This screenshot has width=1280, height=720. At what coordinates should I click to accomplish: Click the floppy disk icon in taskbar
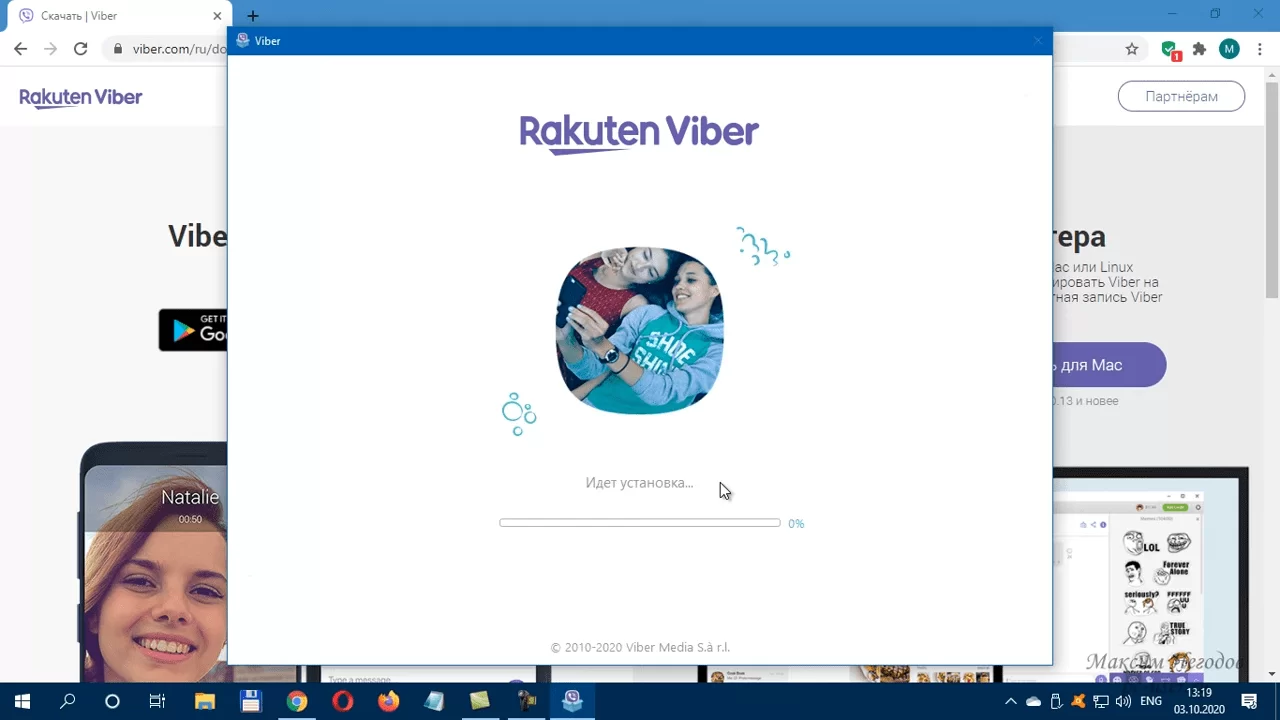tap(251, 701)
